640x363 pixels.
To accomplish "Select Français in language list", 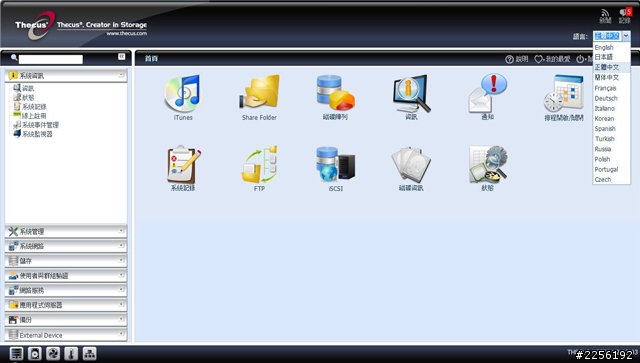I will [x=611, y=88].
